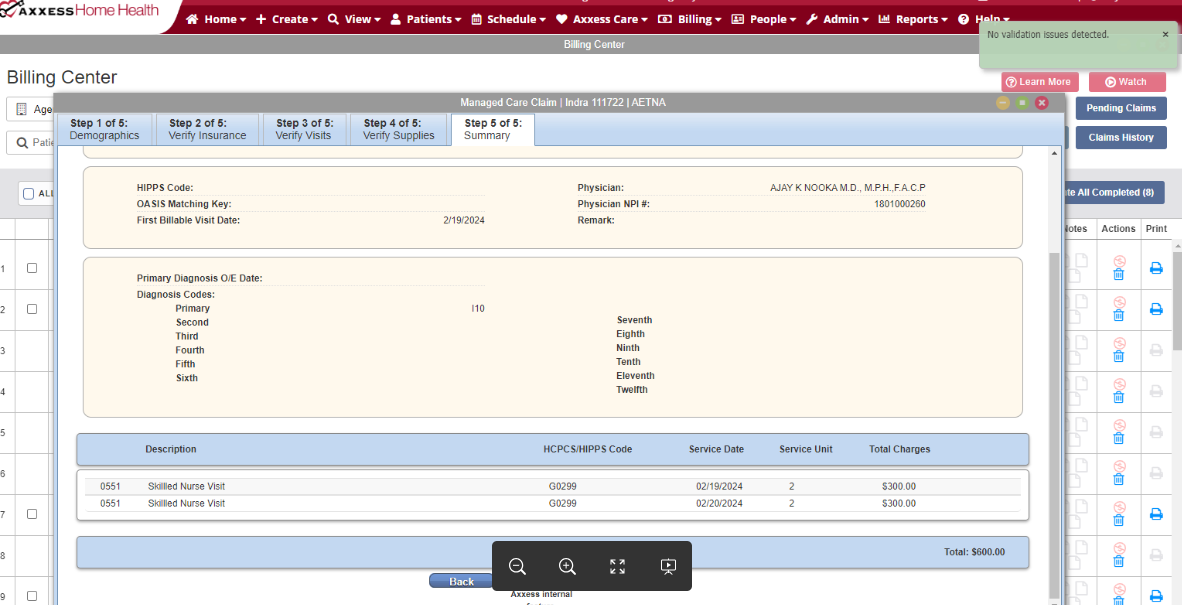Image resolution: width=1182 pixels, height=605 pixels.
Task: Tick the checkbox in row 7
Action: [x=32, y=514]
